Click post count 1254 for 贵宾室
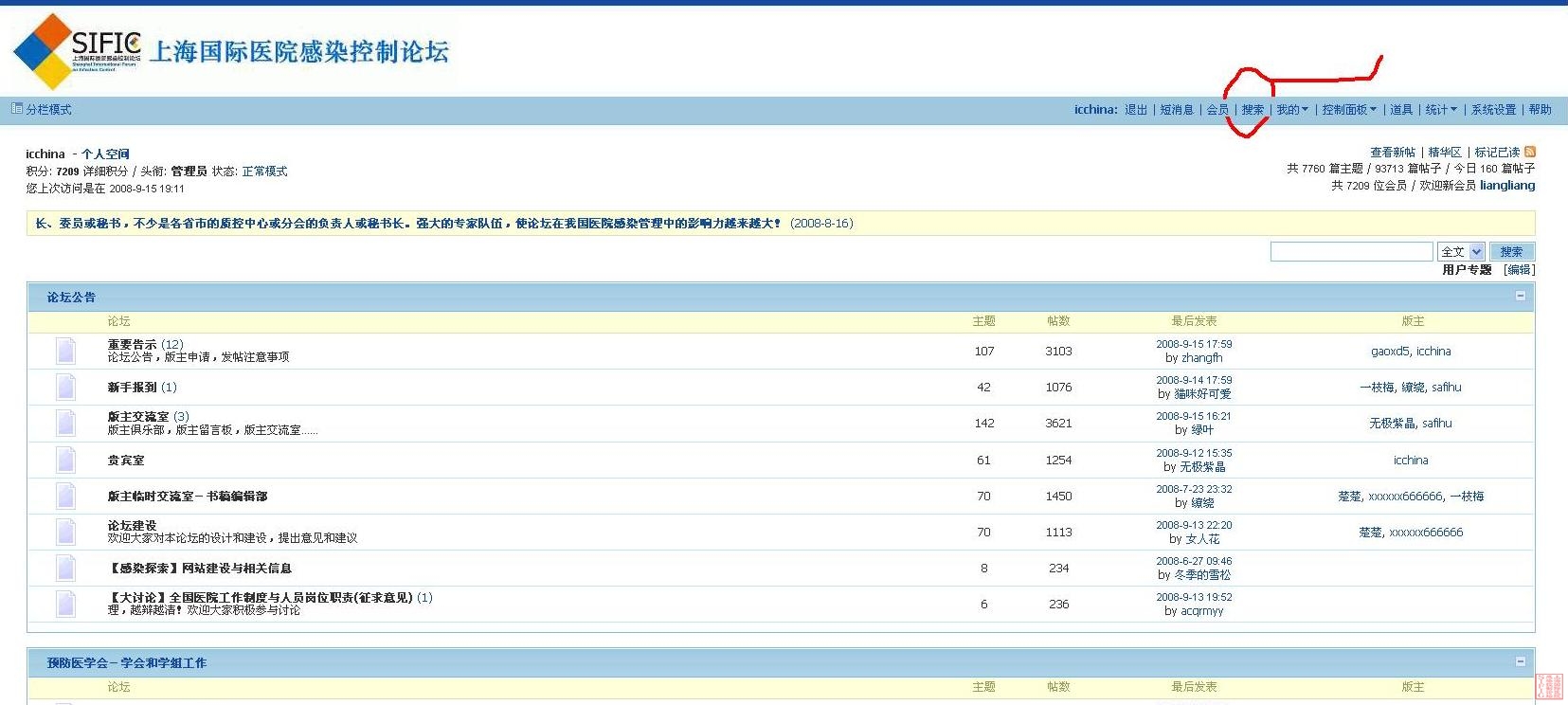Viewport: 1568px width, 705px height. tap(1058, 460)
